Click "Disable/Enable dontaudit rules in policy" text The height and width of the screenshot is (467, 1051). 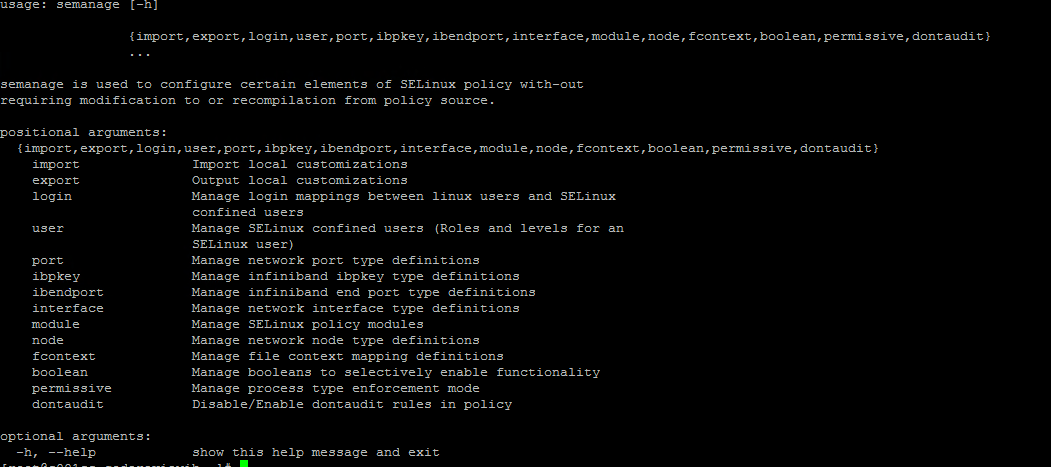(x=351, y=404)
